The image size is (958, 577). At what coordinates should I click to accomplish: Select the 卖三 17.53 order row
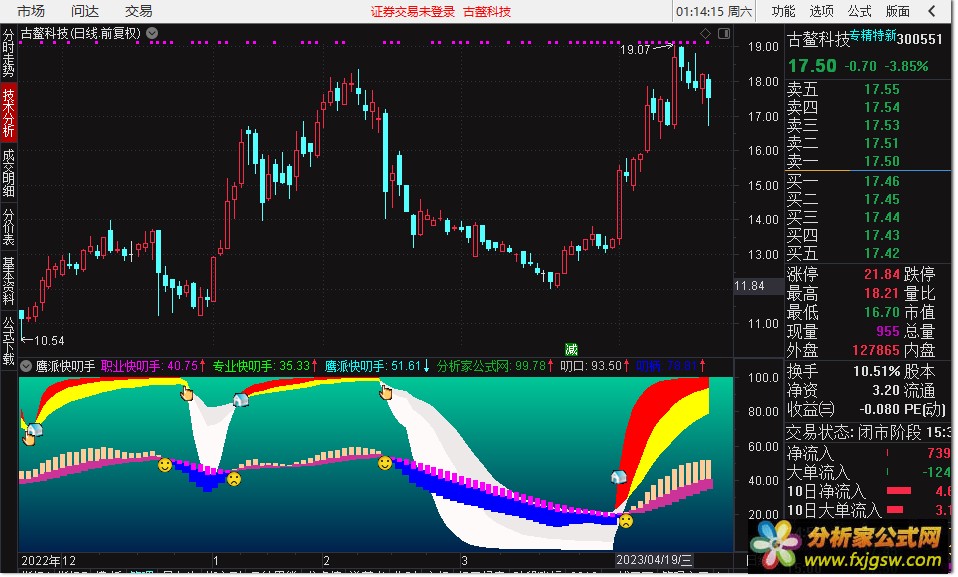[x=869, y=125]
